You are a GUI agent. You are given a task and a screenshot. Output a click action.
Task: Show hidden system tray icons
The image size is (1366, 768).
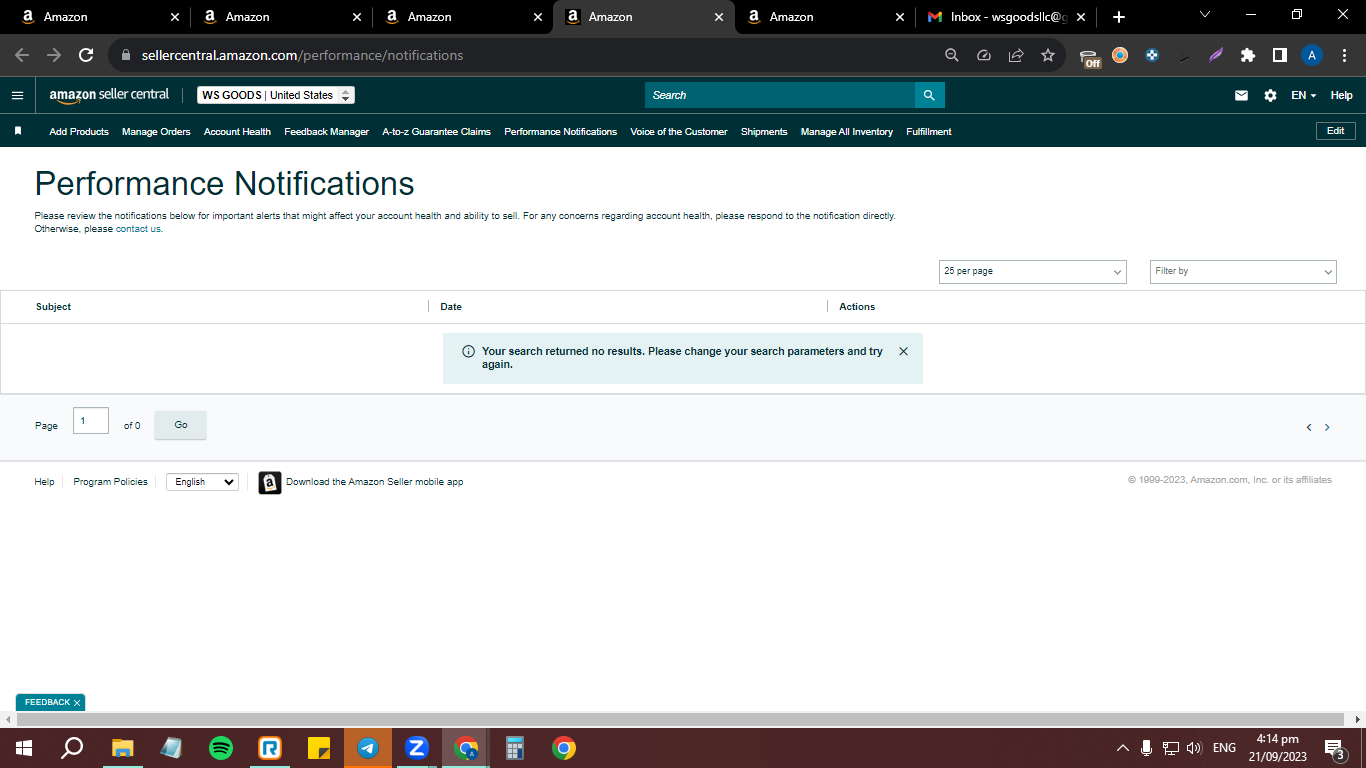coord(1122,748)
